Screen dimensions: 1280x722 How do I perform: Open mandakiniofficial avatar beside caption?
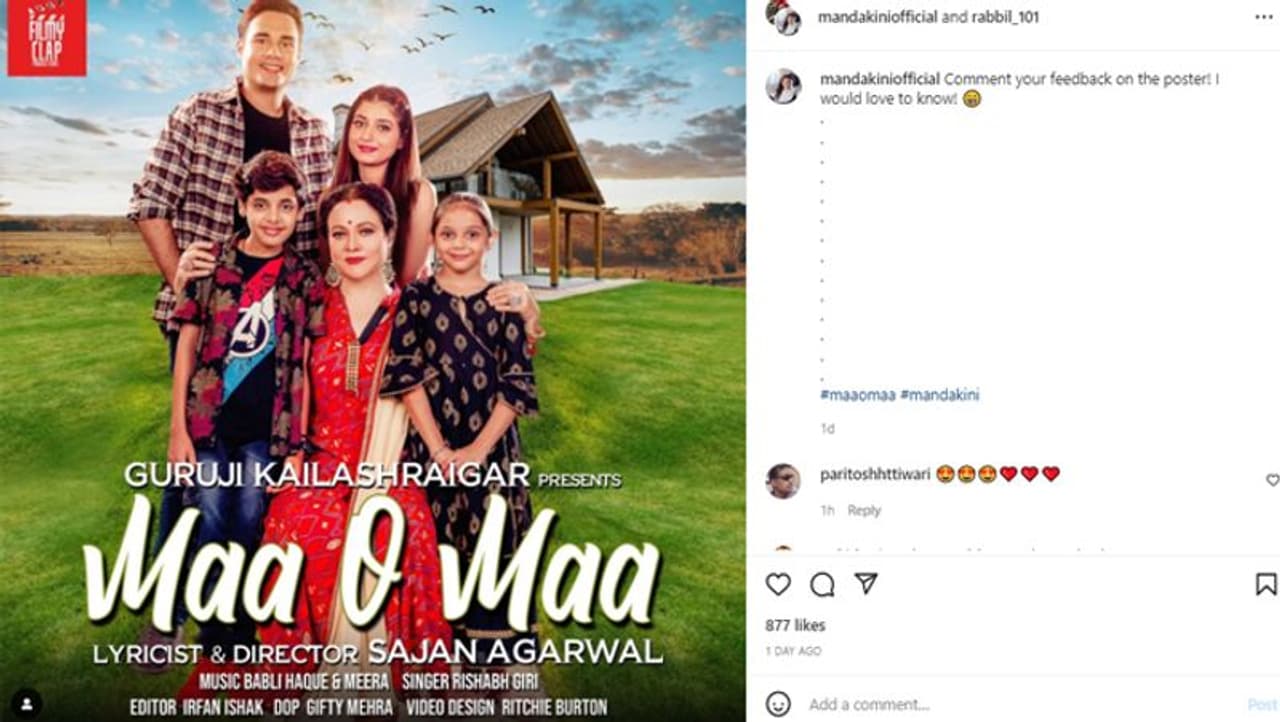point(783,87)
